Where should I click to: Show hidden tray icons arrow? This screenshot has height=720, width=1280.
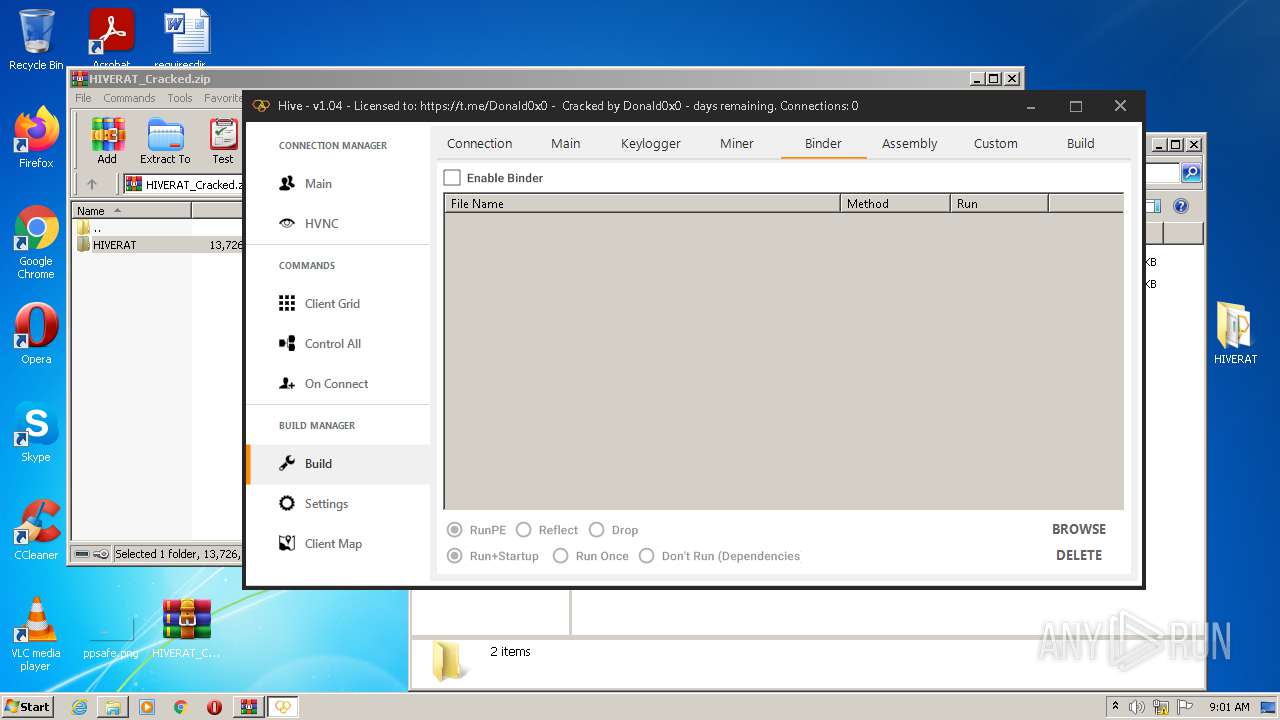pyautogui.click(x=1116, y=706)
